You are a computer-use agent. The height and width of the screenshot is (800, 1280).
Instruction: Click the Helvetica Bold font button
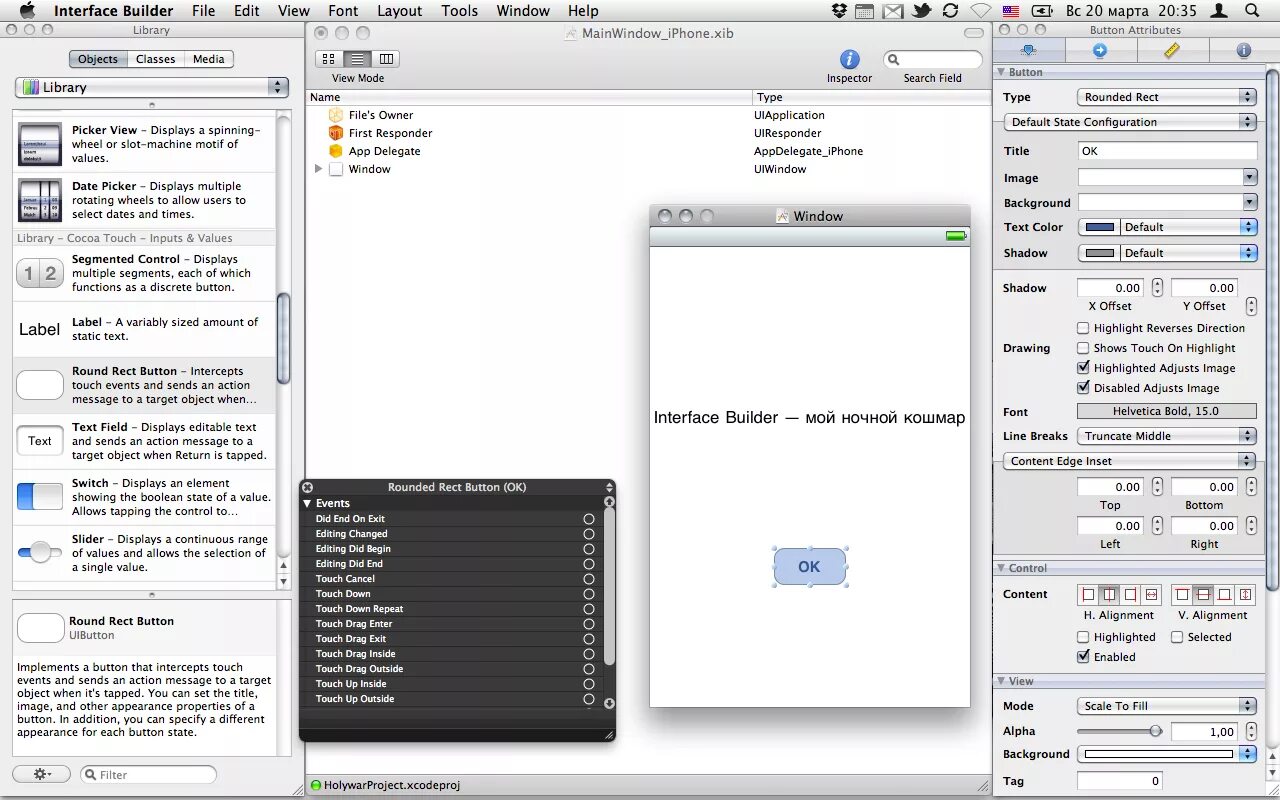1167,411
